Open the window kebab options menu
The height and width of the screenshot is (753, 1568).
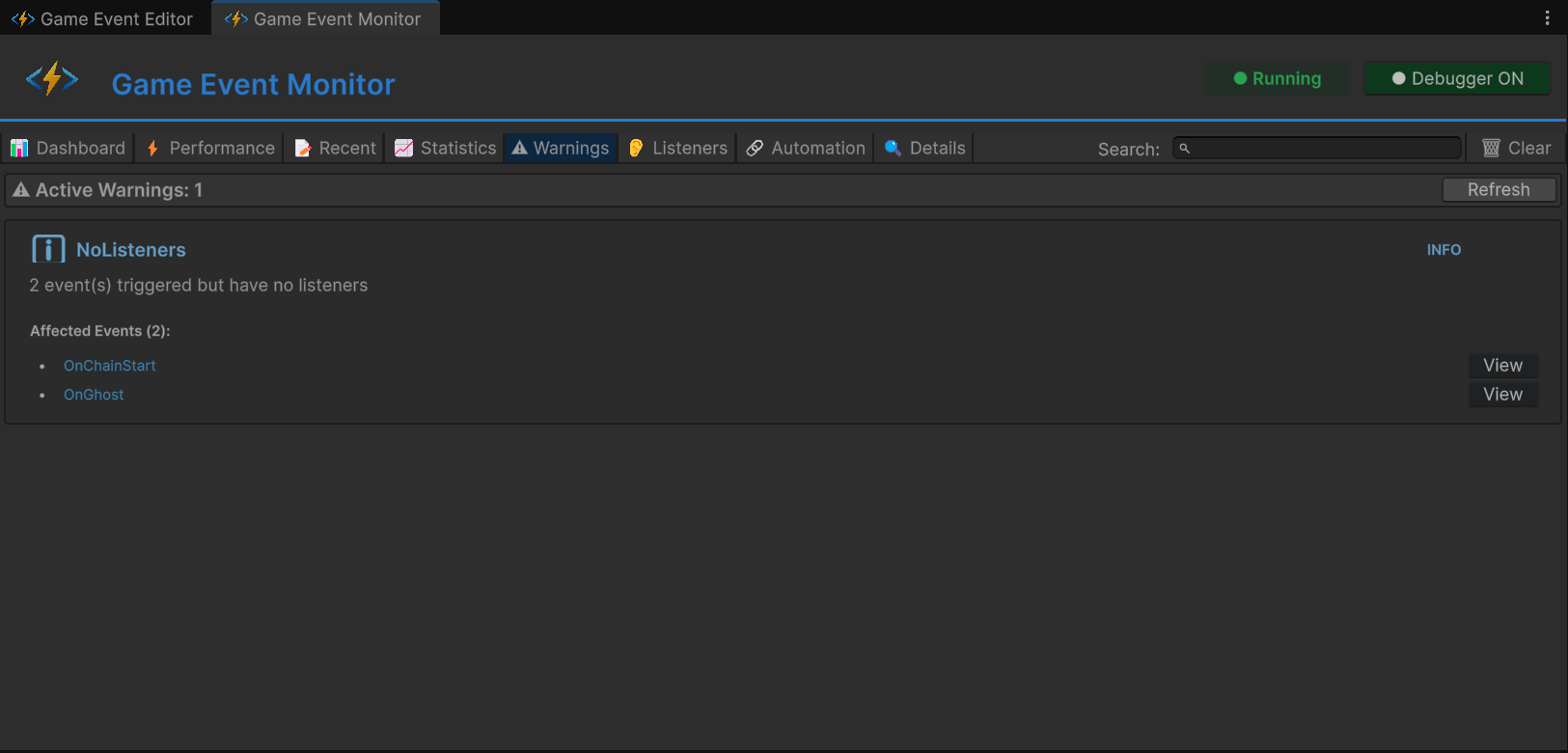(x=1547, y=18)
